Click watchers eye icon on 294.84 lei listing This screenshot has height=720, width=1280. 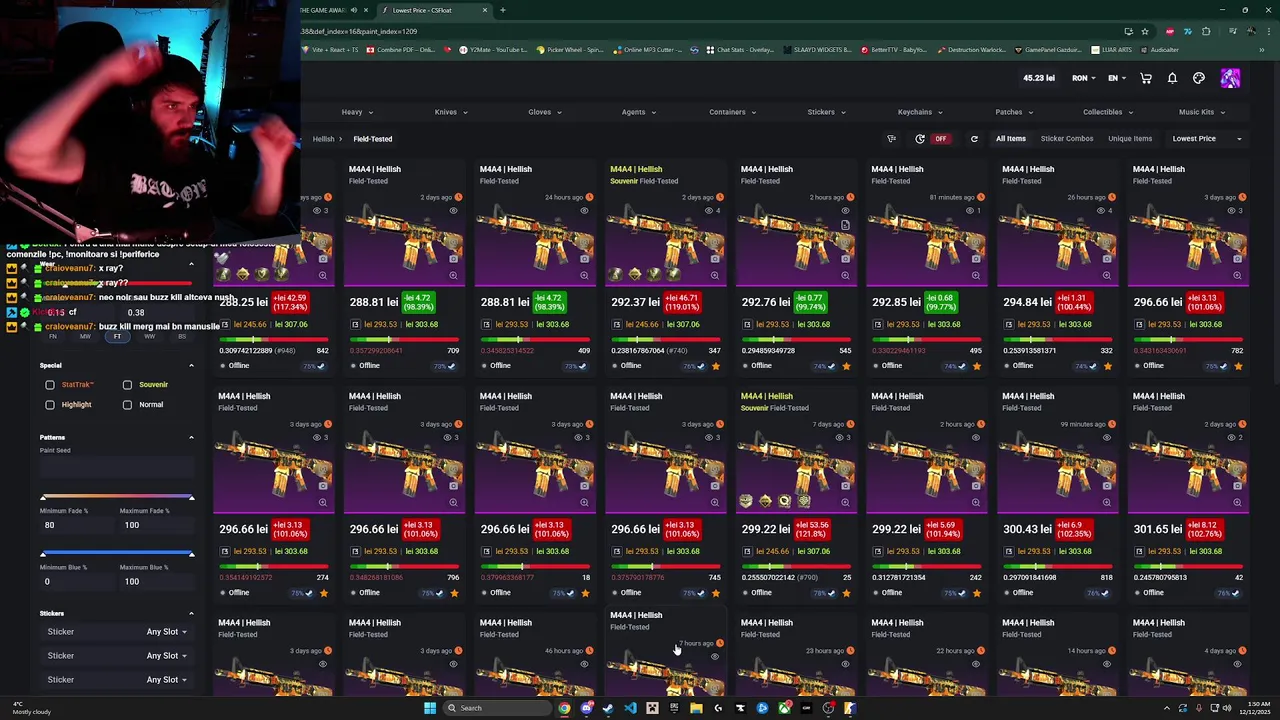tap(1101, 211)
